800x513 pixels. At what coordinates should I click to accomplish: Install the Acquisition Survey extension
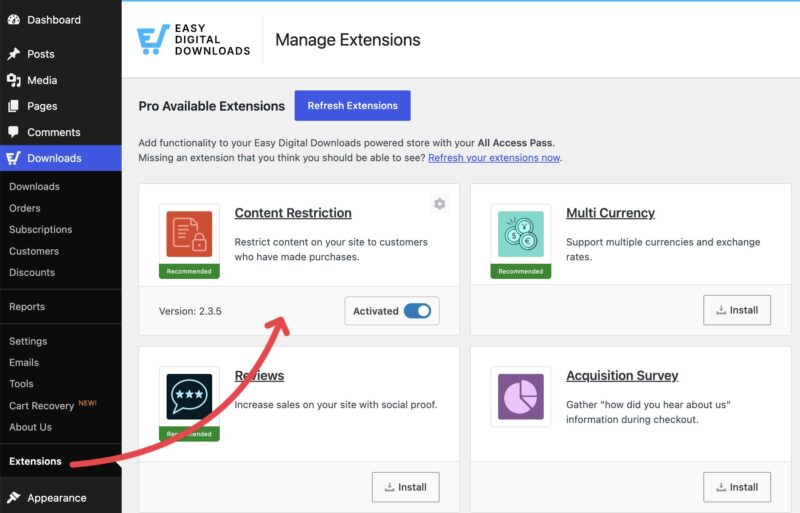737,487
